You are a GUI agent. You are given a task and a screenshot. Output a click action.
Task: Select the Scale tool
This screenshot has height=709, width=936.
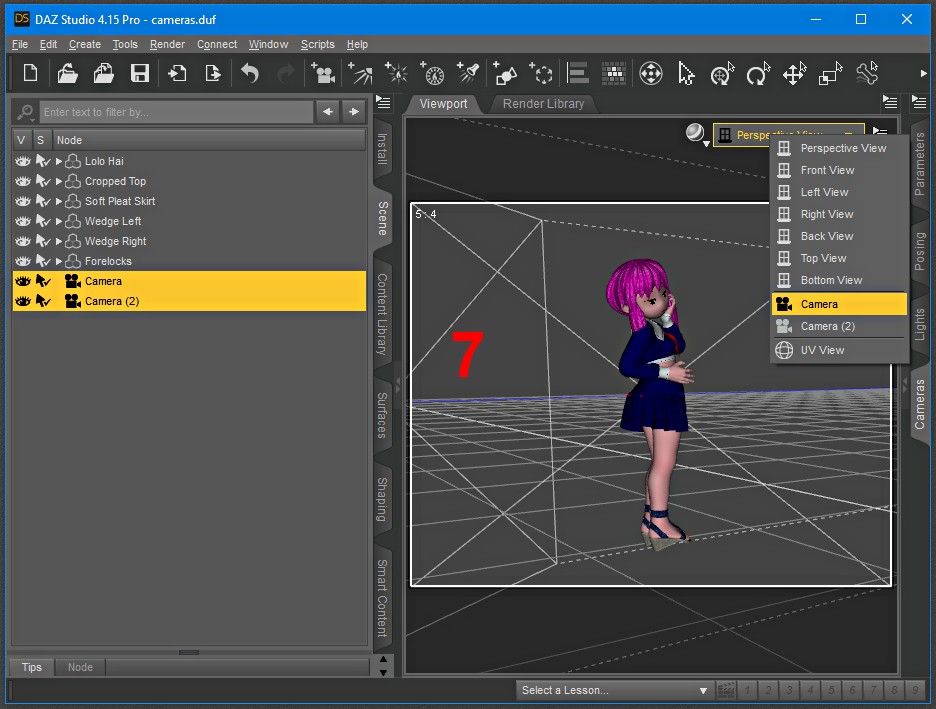point(830,73)
